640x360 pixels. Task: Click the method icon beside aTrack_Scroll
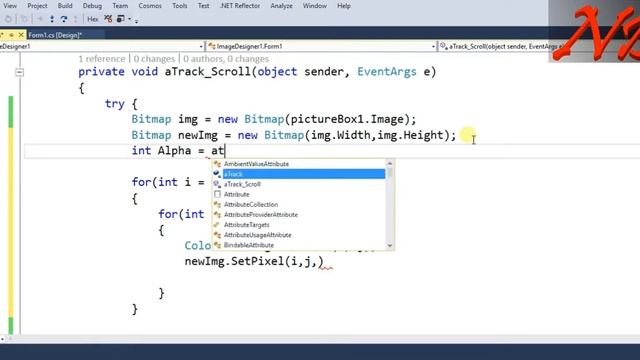(217, 184)
